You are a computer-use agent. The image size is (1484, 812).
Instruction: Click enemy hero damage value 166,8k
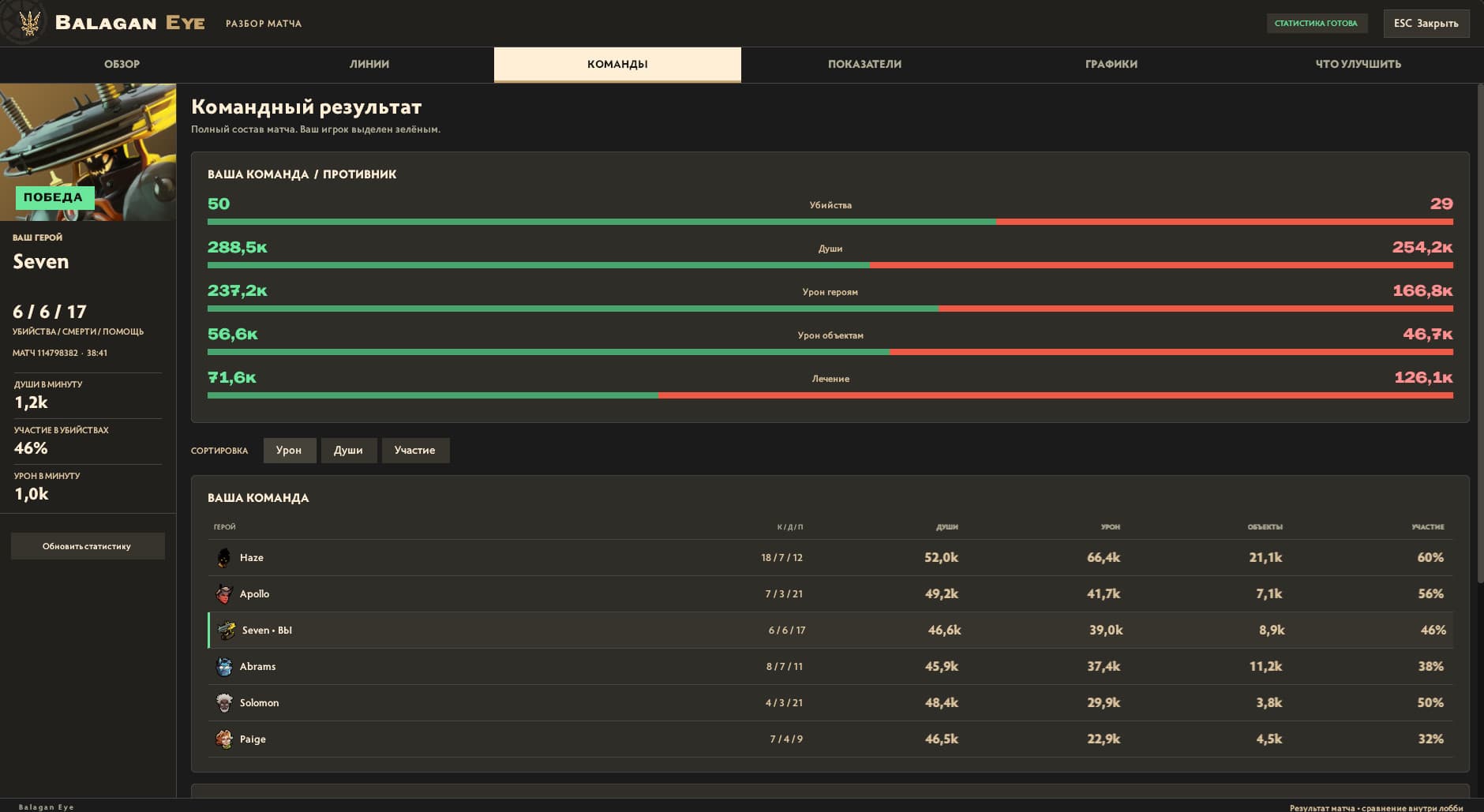pos(1422,291)
